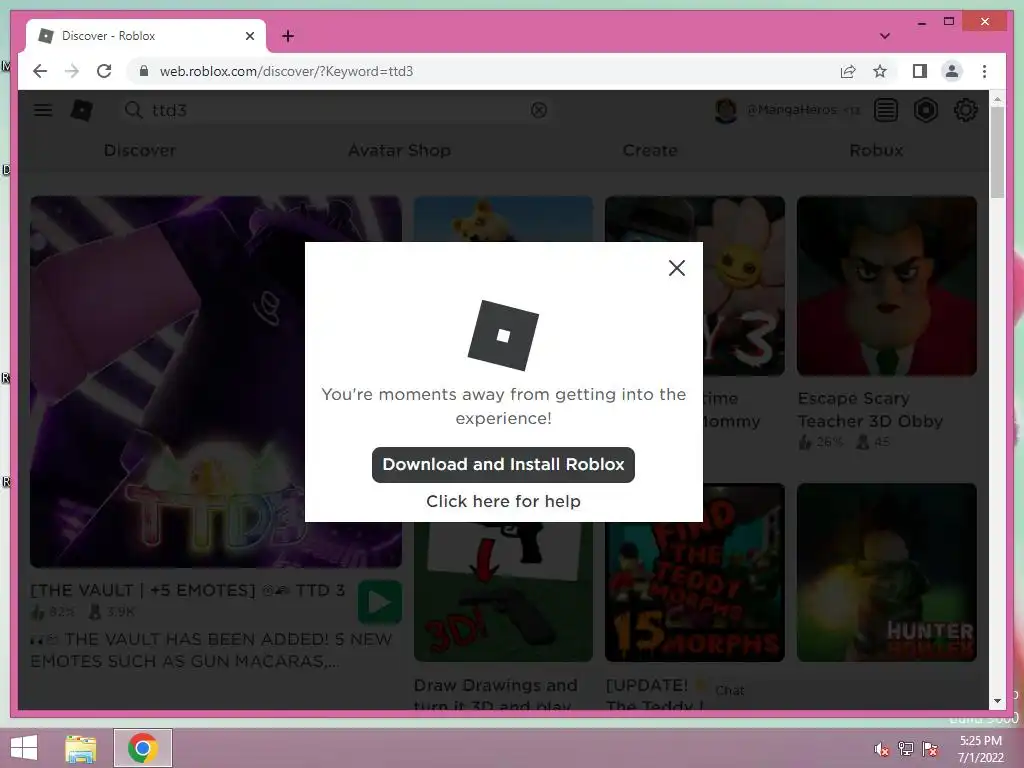This screenshot has height=768, width=1024.
Task: Open the TTD 3 game title link
Action: point(187,590)
